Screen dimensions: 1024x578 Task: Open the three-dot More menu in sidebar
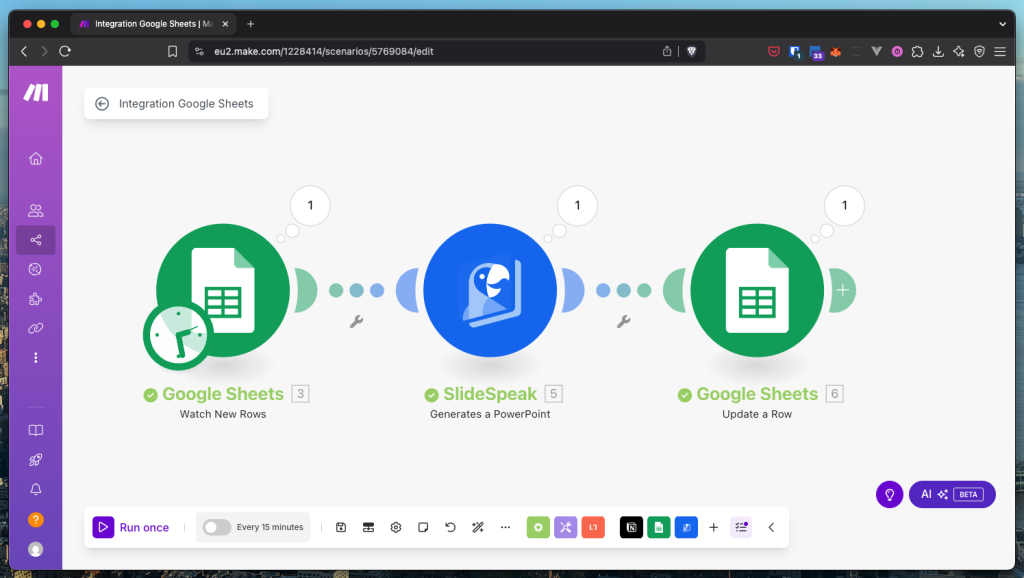pyautogui.click(x=36, y=358)
